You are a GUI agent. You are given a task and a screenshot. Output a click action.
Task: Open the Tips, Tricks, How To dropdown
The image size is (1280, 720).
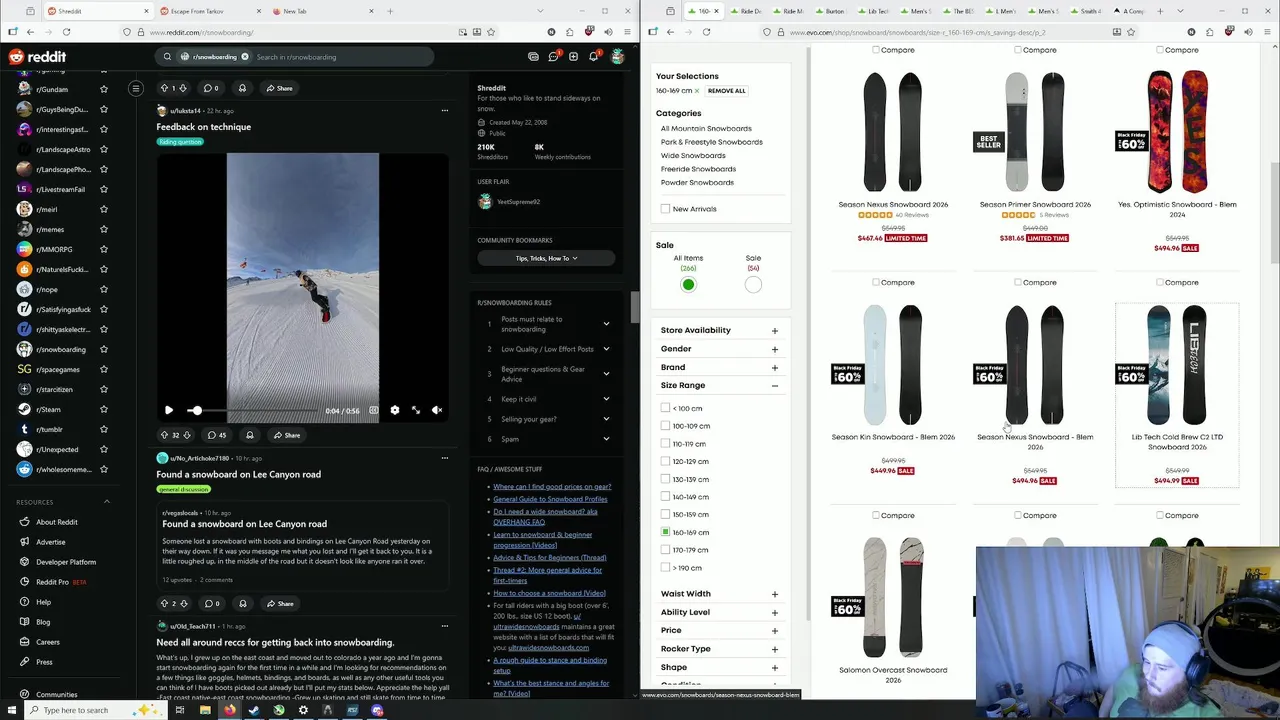[x=546, y=258]
